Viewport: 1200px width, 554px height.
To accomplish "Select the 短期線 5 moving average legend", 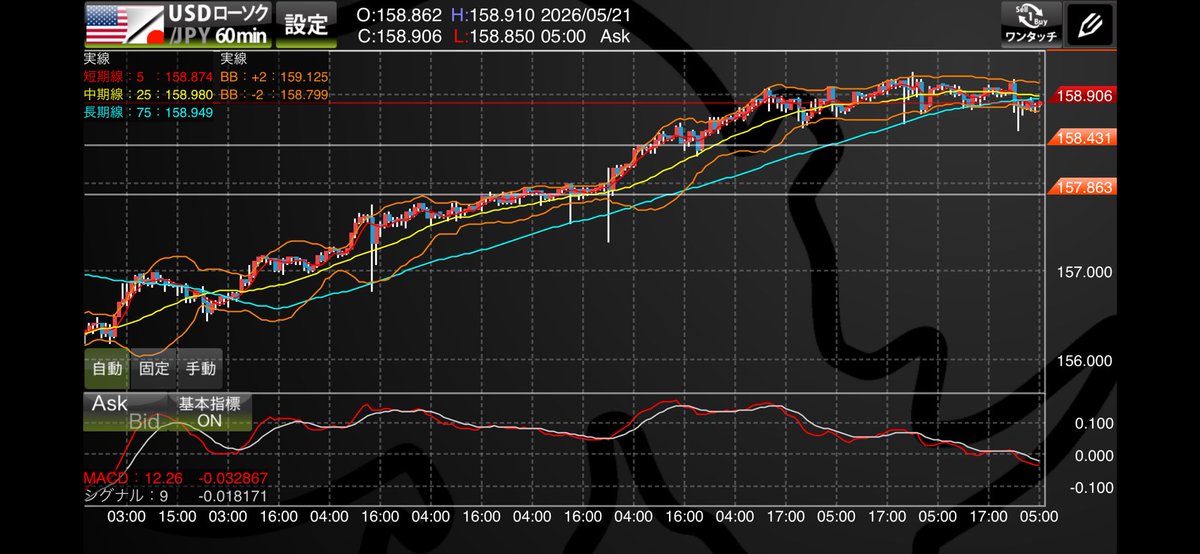I will (147, 76).
